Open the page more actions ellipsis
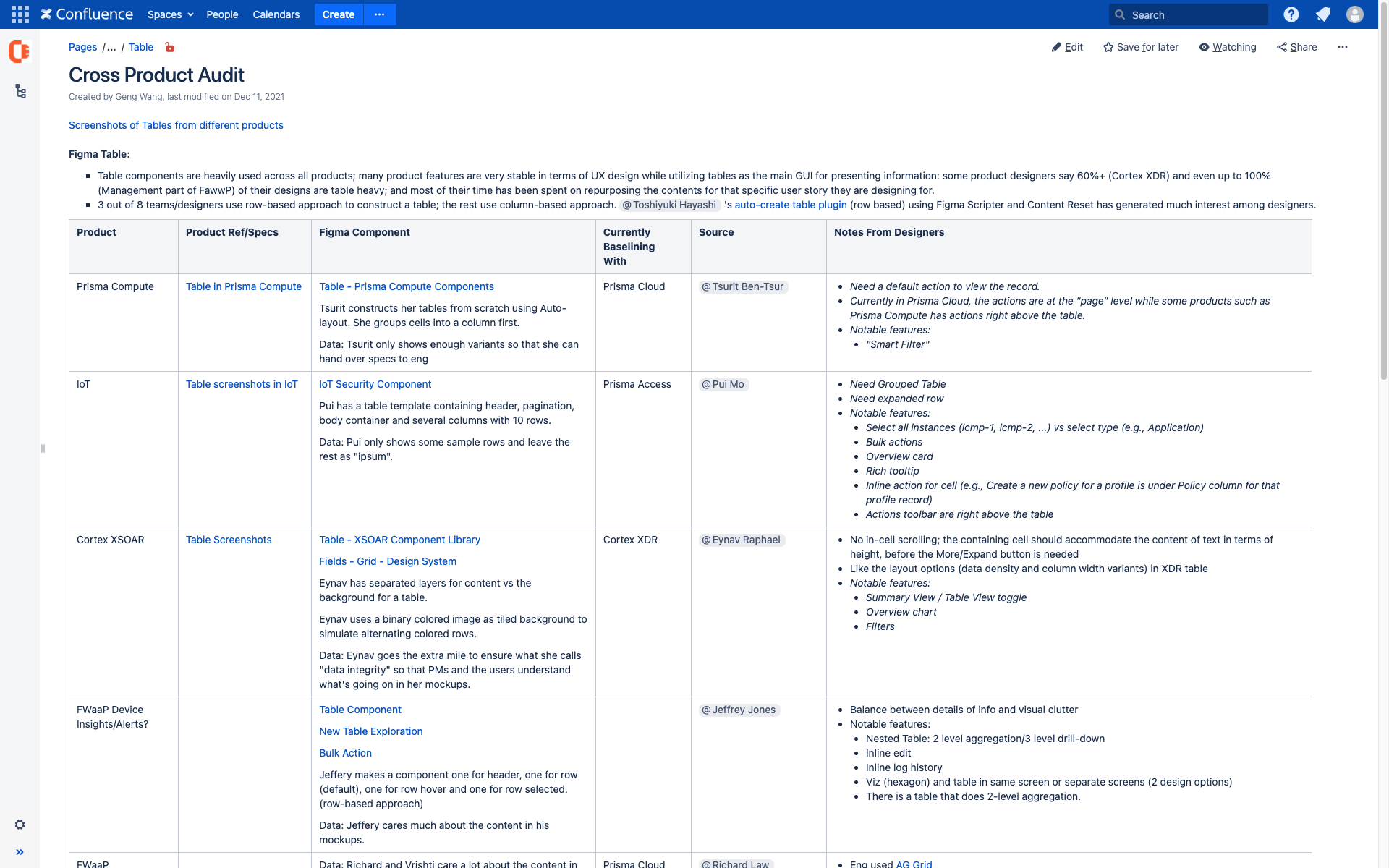1389x868 pixels. point(1343,47)
